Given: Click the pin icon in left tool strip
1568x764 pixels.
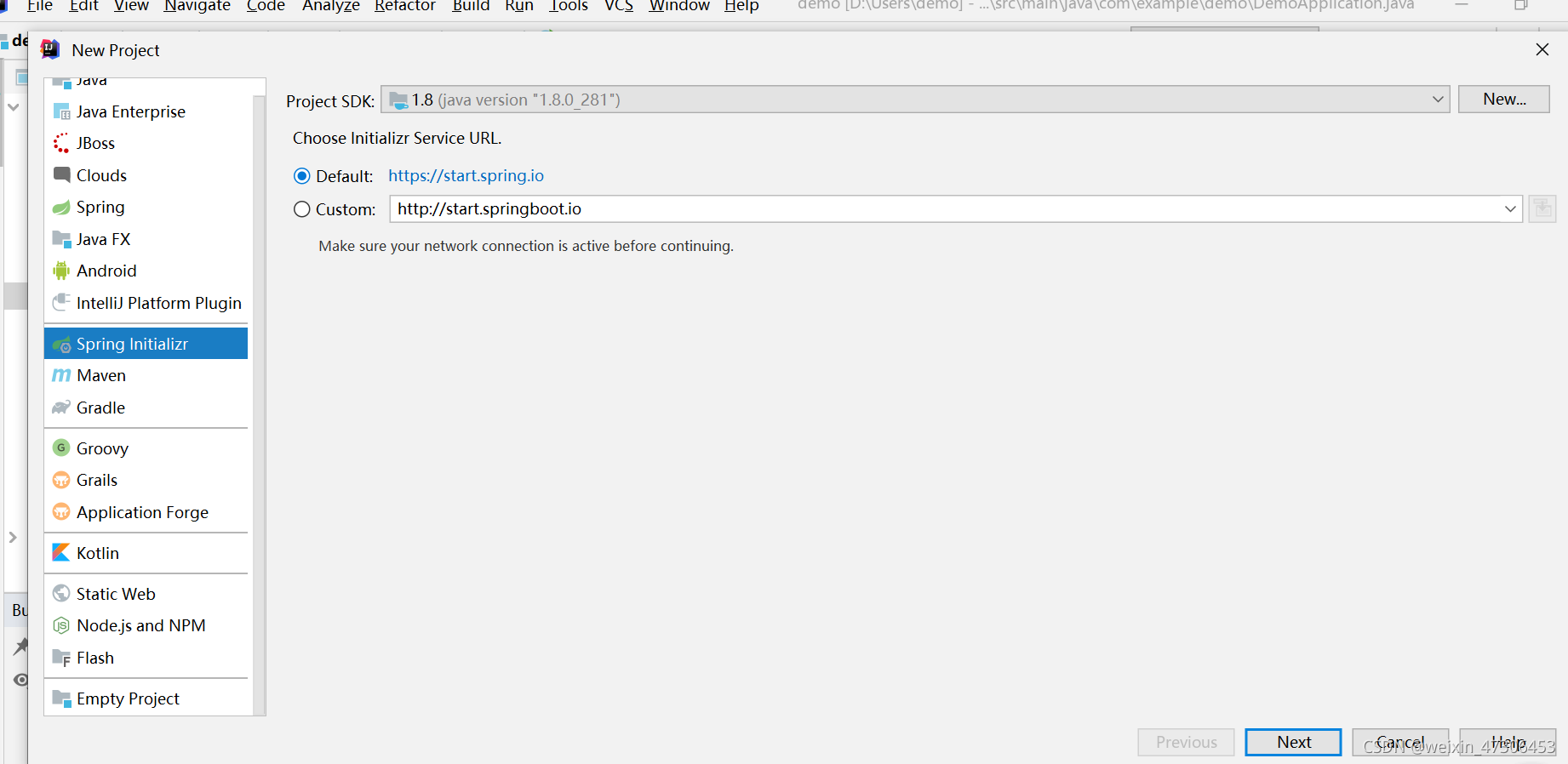Looking at the screenshot, I should pos(21,647).
